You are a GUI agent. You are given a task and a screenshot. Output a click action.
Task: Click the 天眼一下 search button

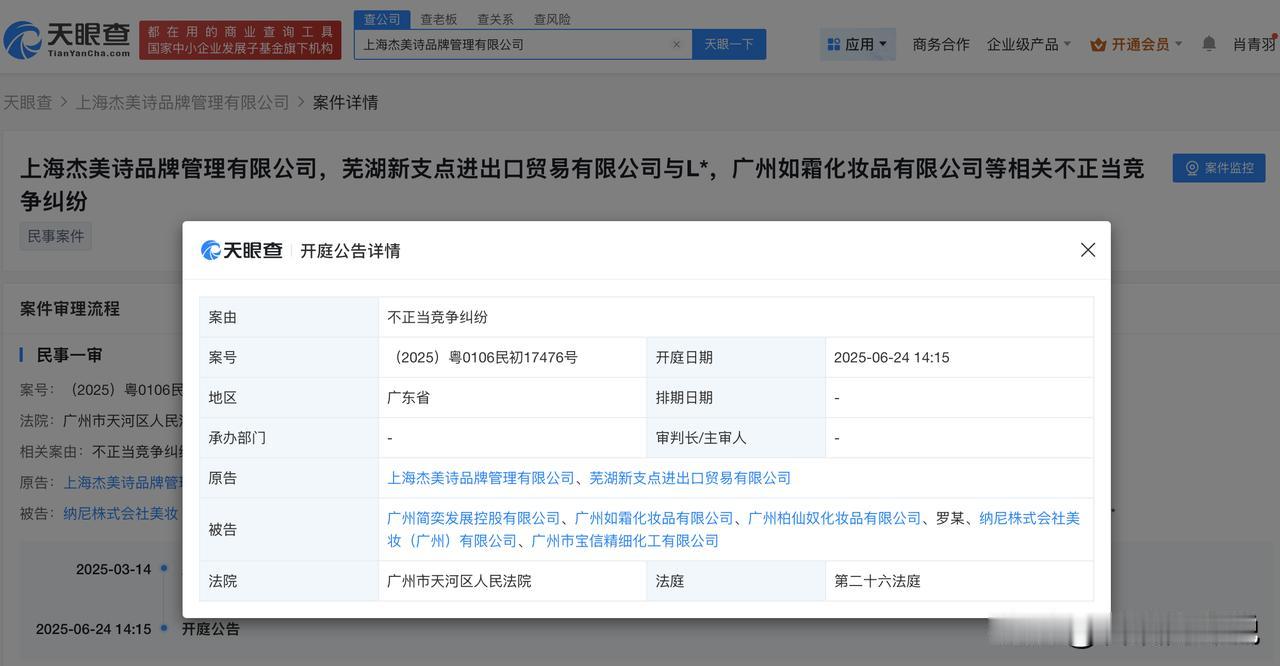[729, 44]
